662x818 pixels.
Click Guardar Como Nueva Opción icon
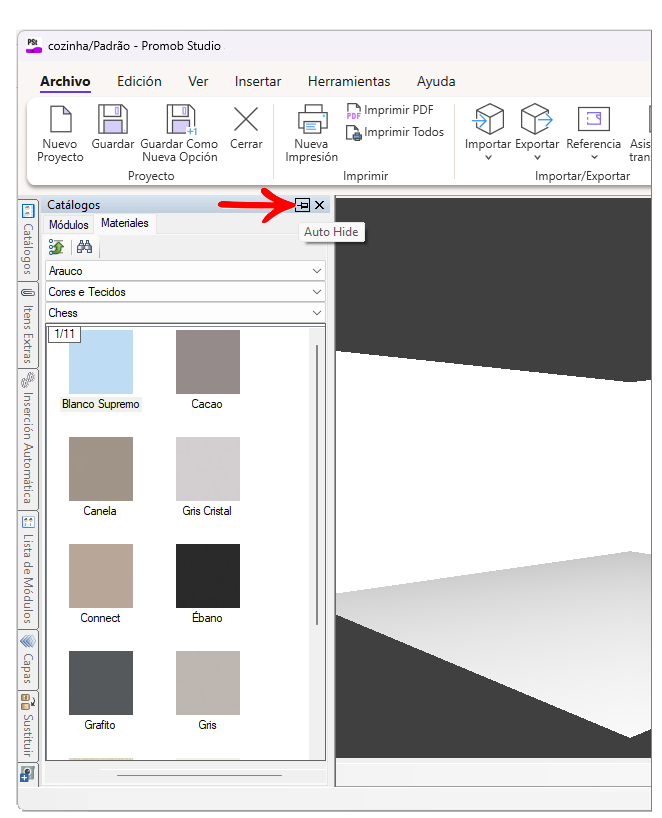click(x=180, y=119)
